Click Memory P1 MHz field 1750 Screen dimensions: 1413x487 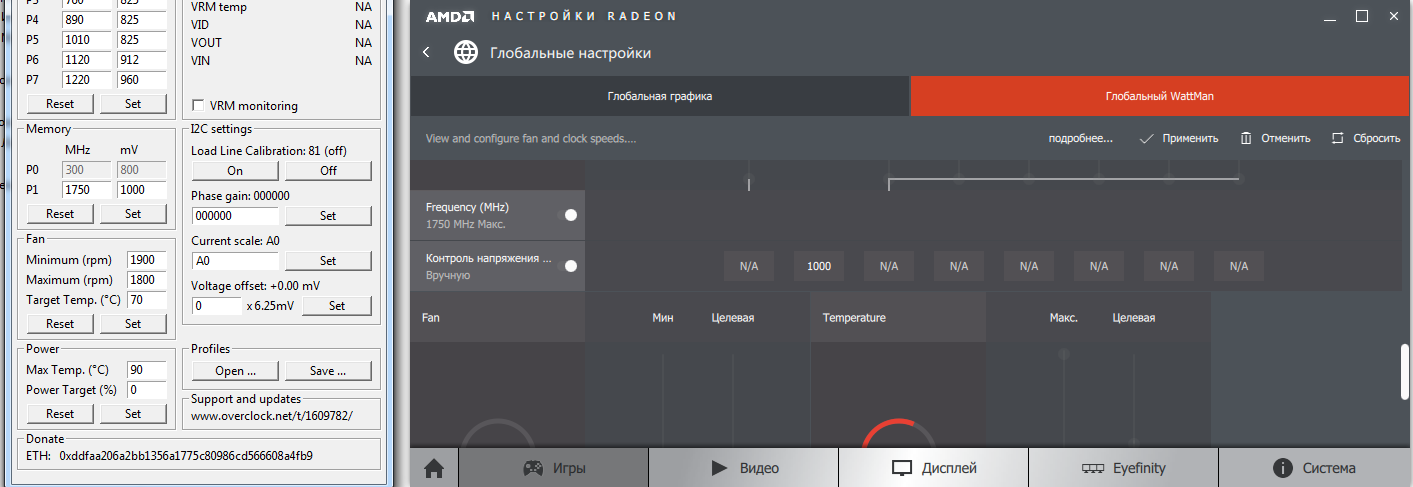(x=87, y=189)
